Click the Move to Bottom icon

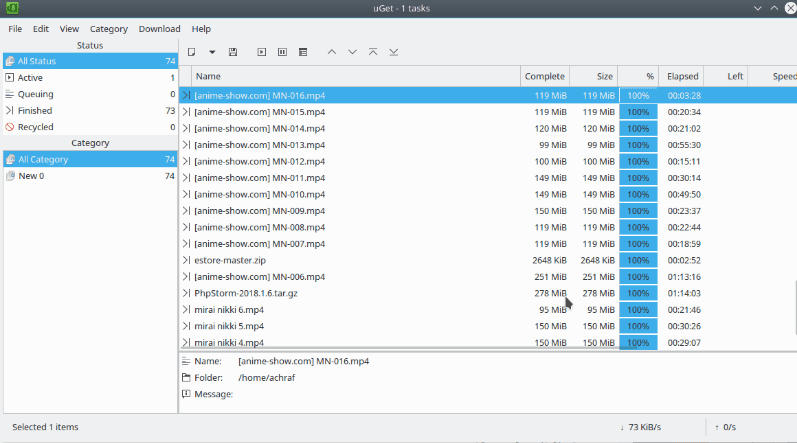point(393,52)
